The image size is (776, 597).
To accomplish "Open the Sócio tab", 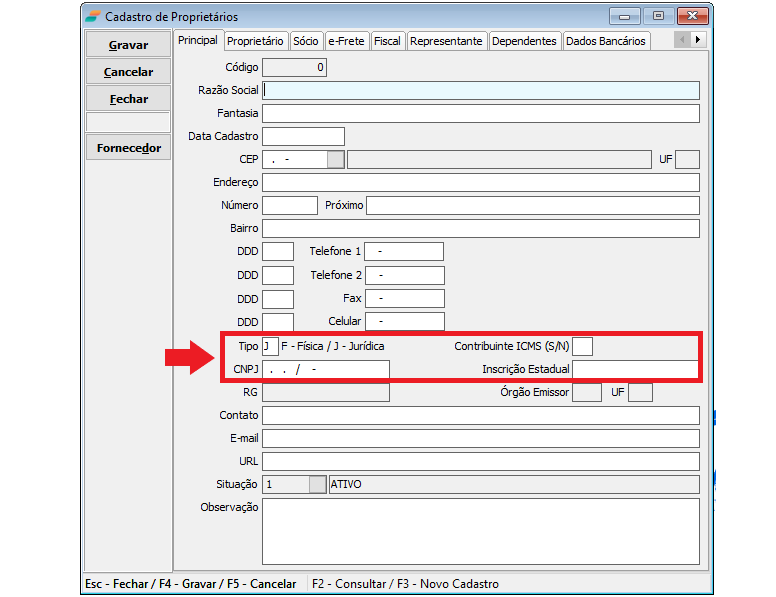I will 305,41.
